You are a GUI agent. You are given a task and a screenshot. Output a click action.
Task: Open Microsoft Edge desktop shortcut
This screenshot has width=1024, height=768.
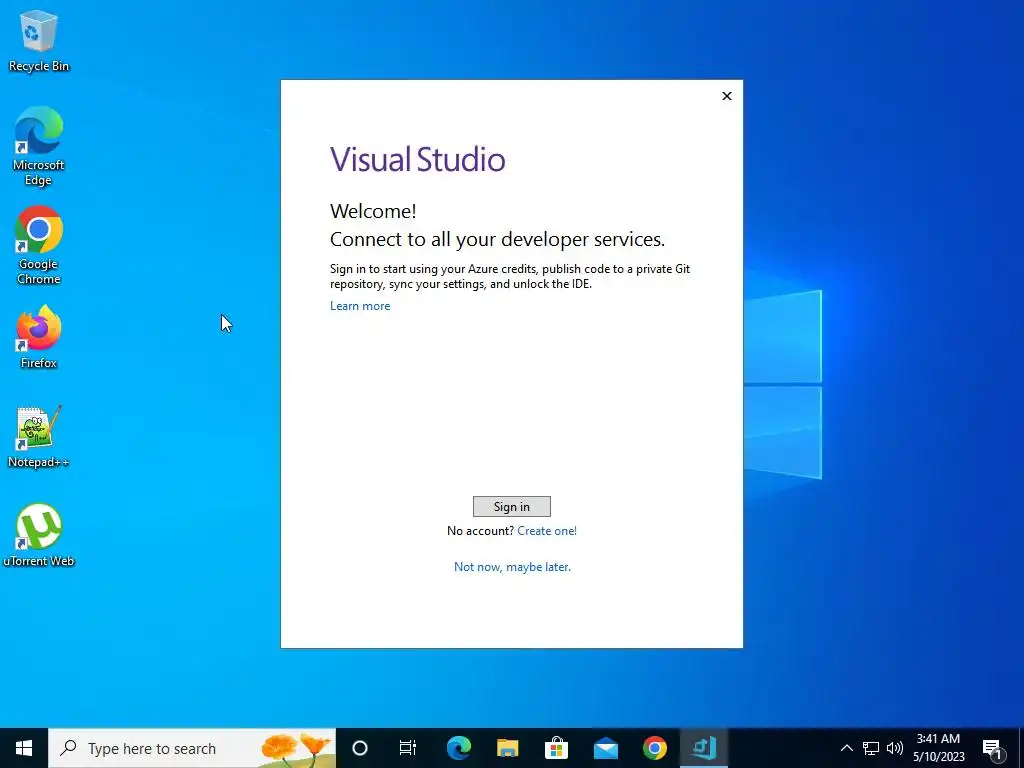39,147
